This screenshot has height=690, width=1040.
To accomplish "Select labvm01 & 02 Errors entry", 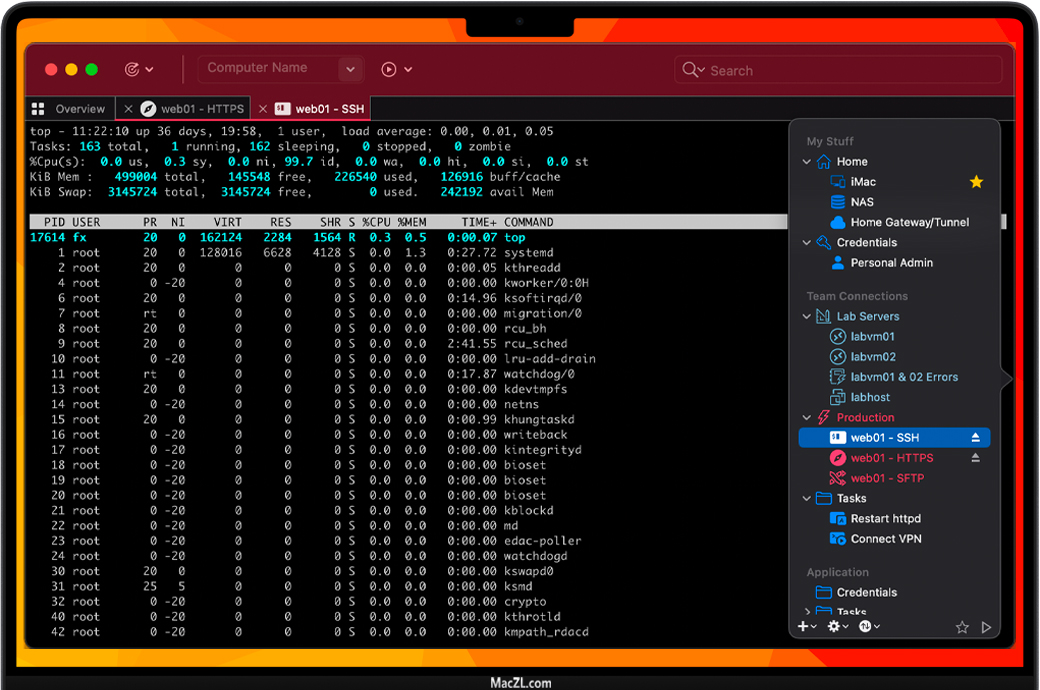I will click(903, 377).
